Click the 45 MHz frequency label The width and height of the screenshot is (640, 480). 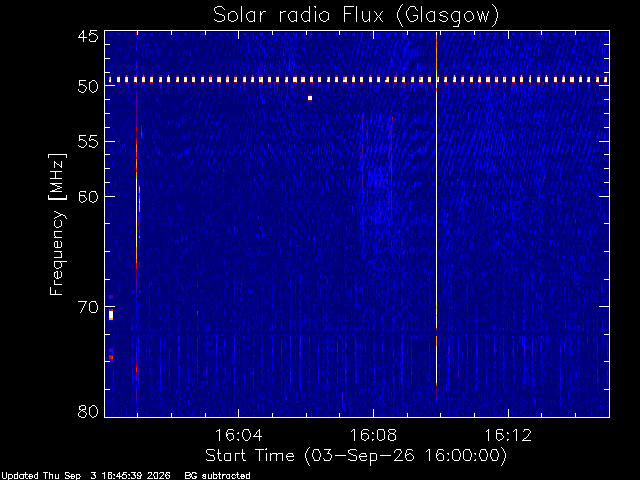pos(88,36)
